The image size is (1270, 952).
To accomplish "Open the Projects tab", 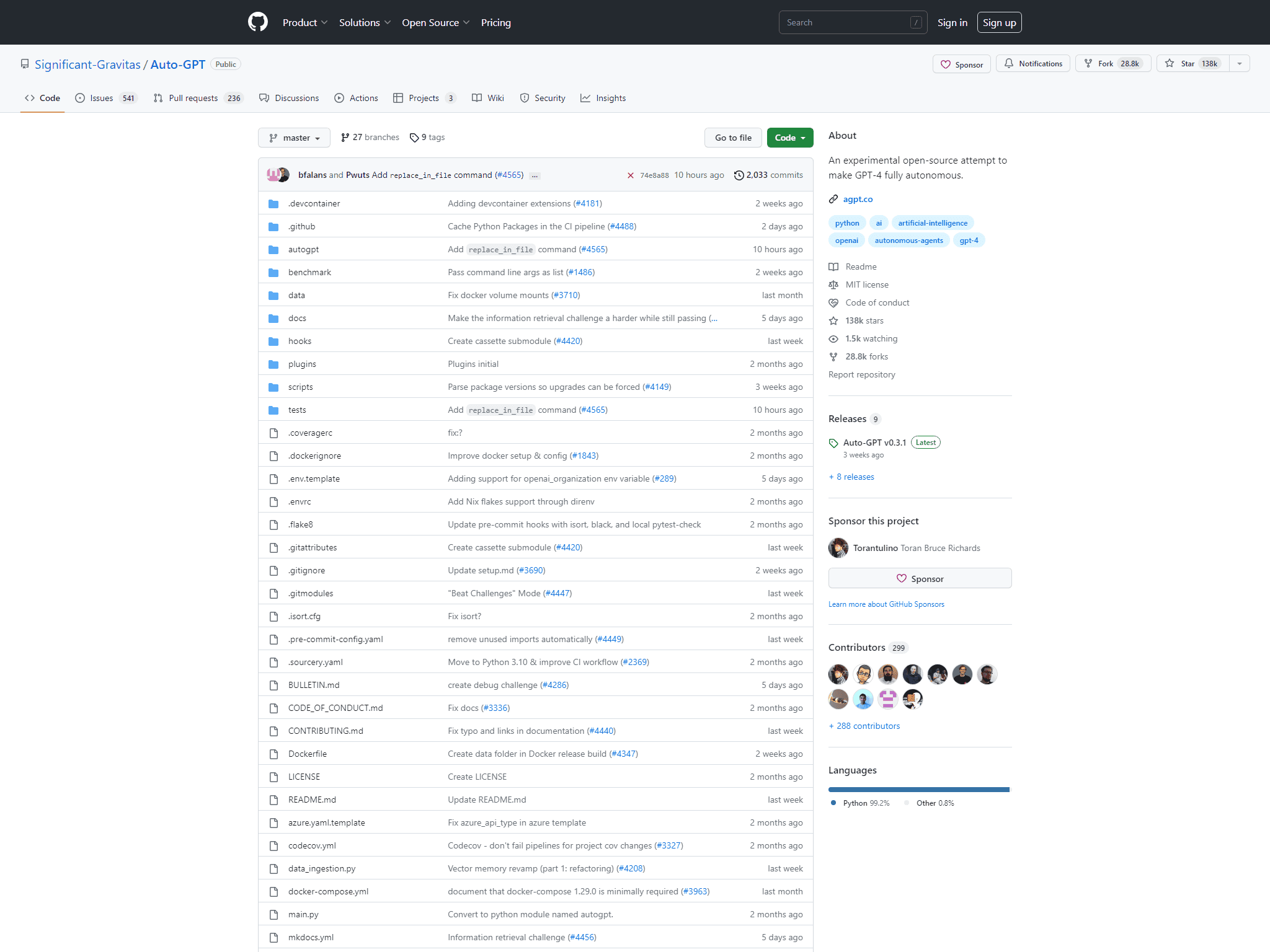I will 425,98.
